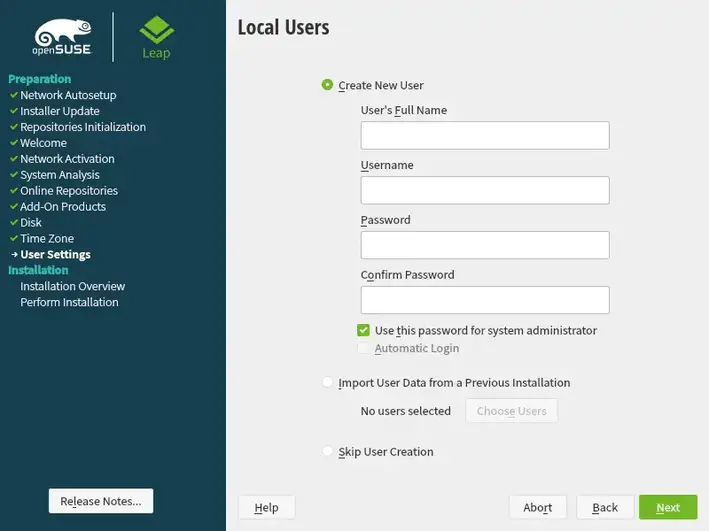Select Import User Data from a Previous Installation

click(x=327, y=382)
